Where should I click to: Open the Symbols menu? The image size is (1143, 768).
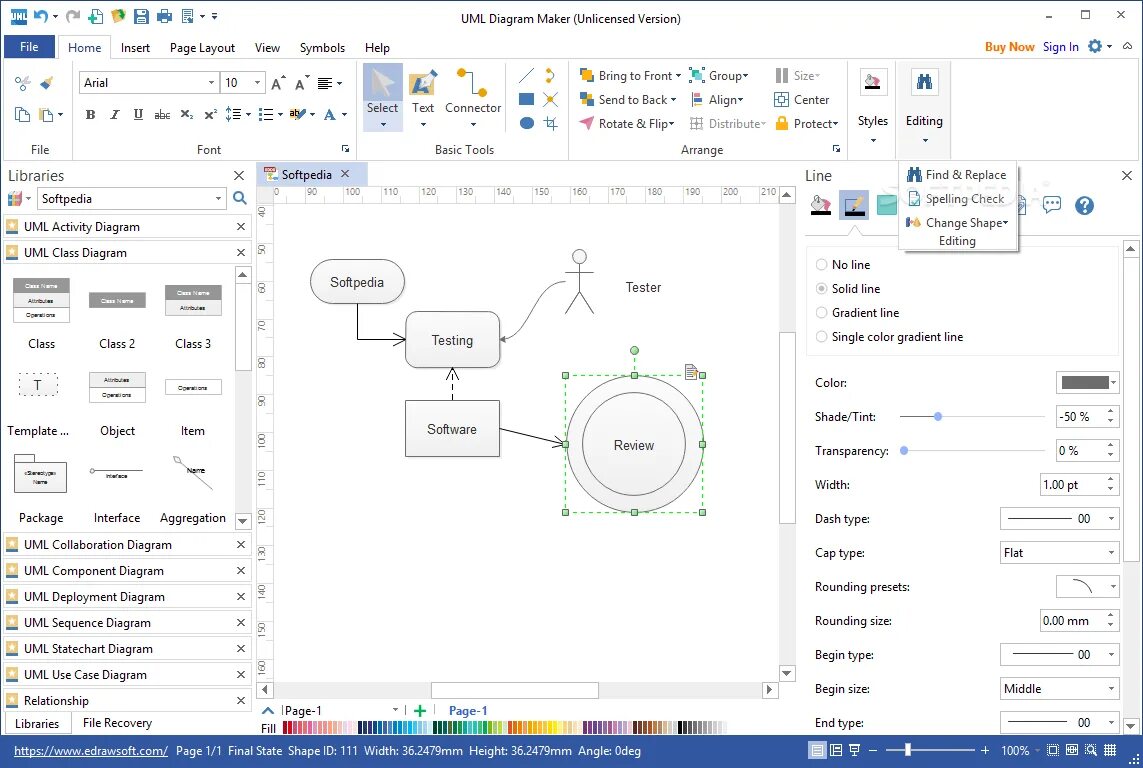tap(322, 47)
